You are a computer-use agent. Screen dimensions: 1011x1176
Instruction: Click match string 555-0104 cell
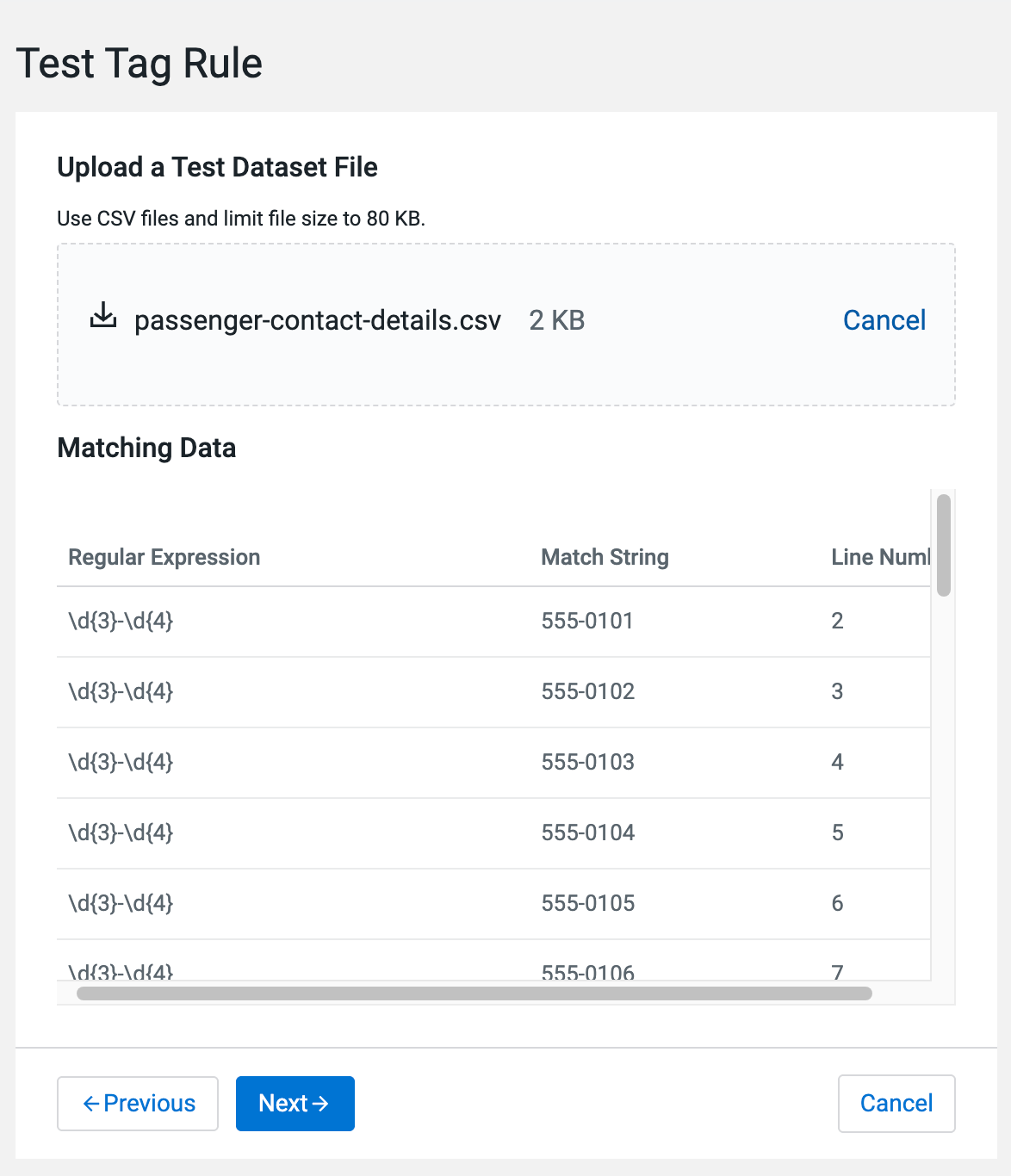587,832
